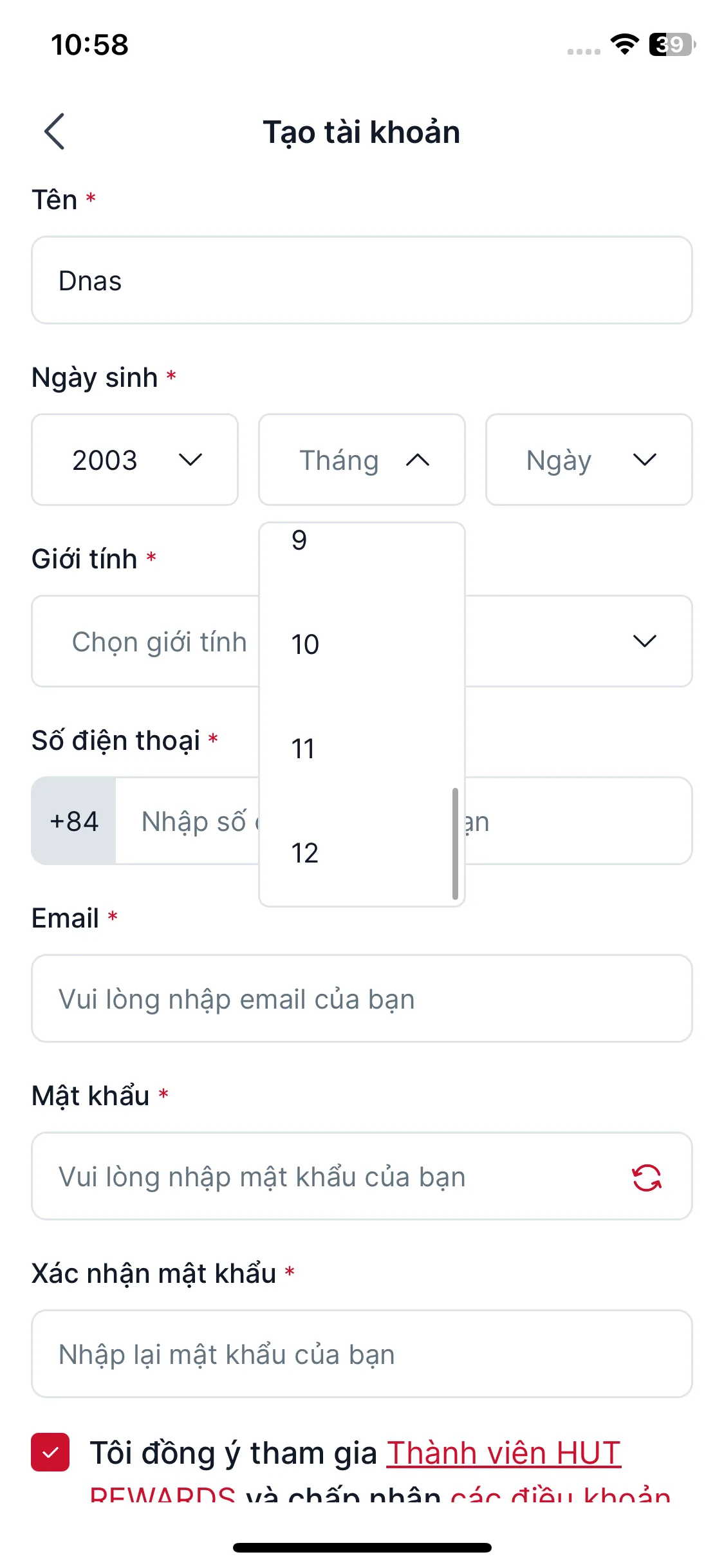The height and width of the screenshot is (1568, 724).
Task: Select month 10 from the list
Action: (x=305, y=644)
